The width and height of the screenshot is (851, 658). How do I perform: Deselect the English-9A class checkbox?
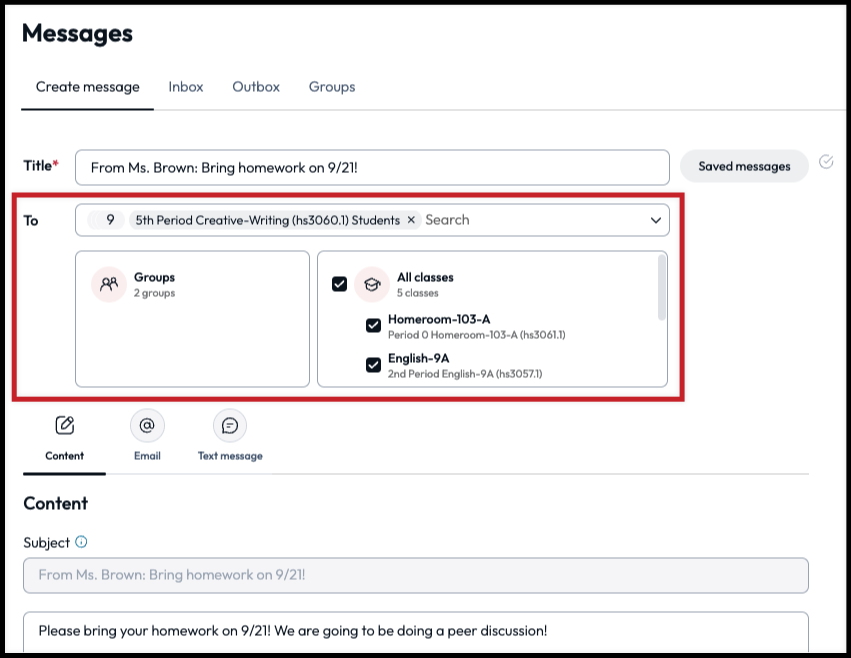pyautogui.click(x=373, y=364)
